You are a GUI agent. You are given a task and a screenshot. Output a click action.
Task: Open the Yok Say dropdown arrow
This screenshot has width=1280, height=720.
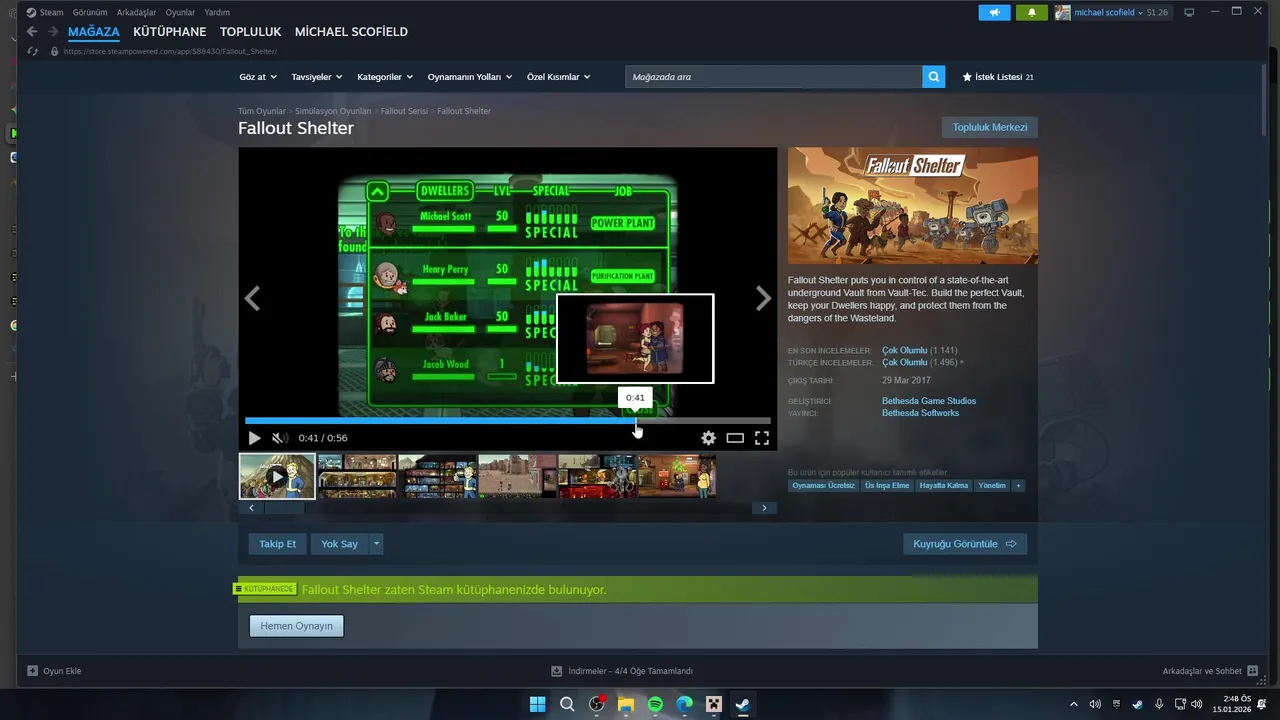coord(376,544)
